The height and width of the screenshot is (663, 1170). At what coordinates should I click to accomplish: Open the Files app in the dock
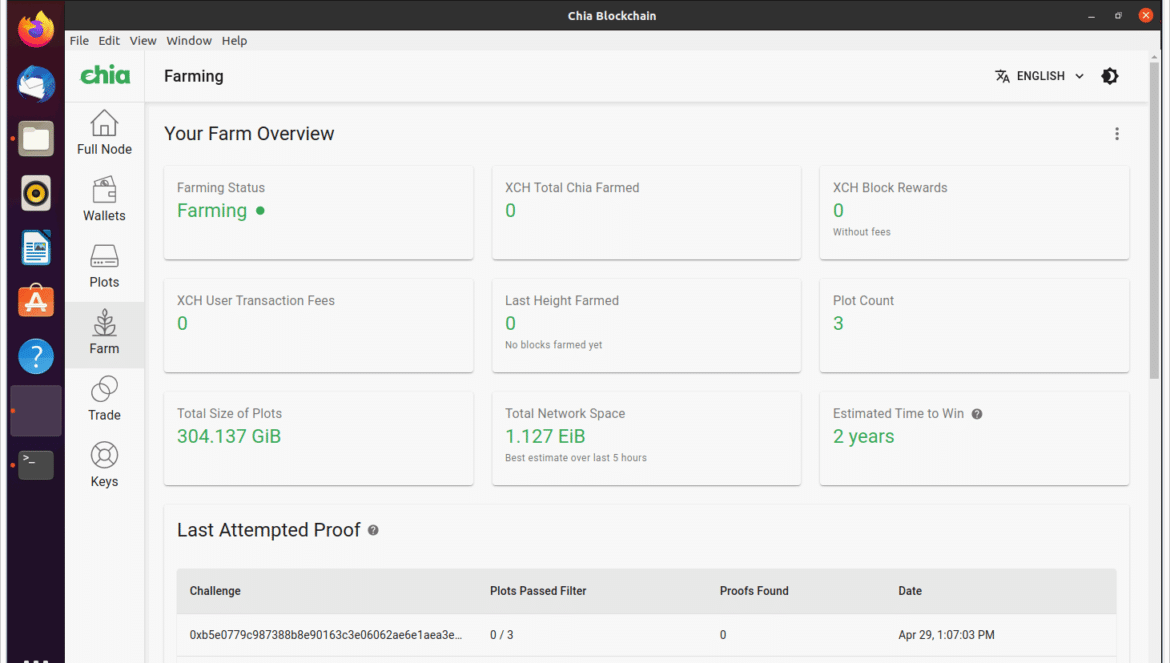coord(36,139)
